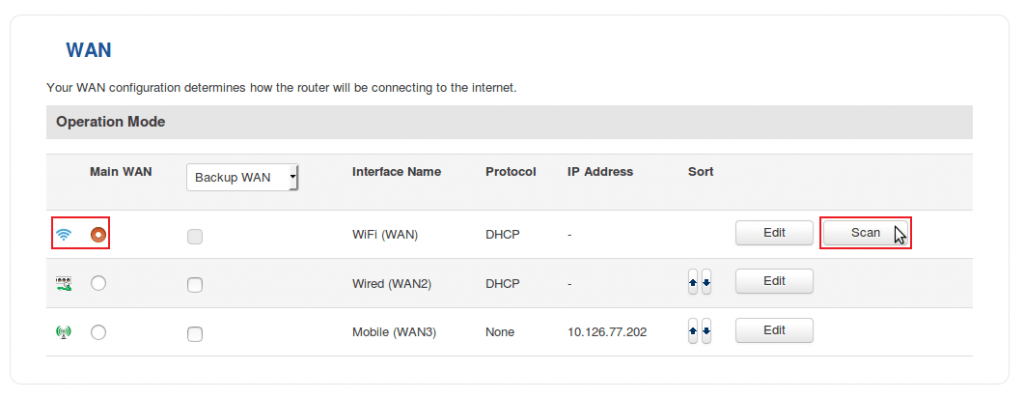This screenshot has width=1024, height=399.
Task: Enable backup checkbox for Wired (WAN2)
Action: [195, 285]
